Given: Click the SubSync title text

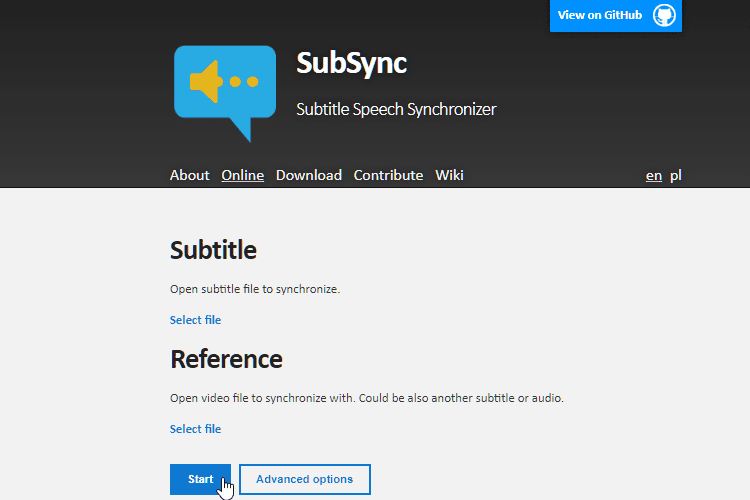Looking at the screenshot, I should pos(352,64).
